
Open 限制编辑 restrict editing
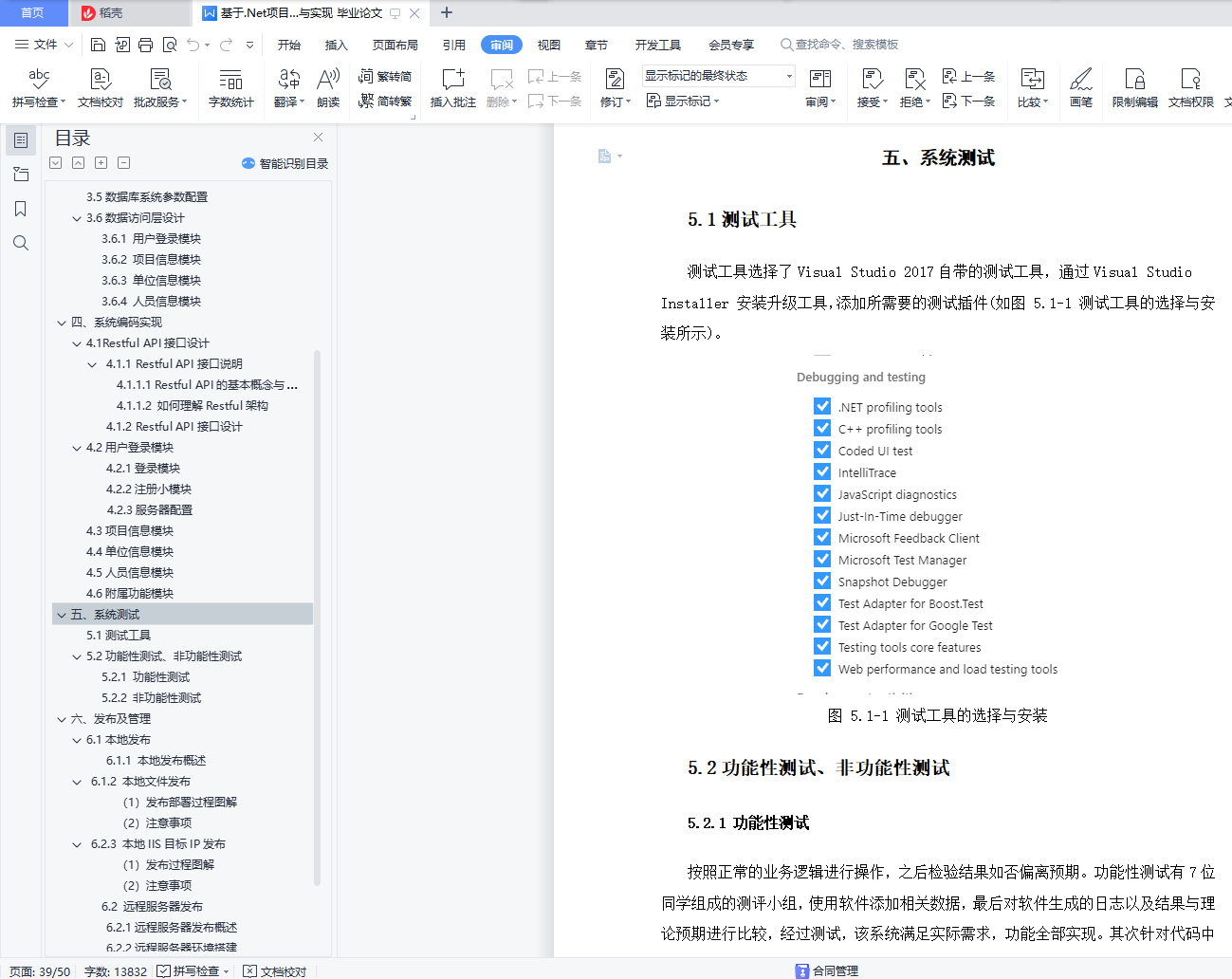click(x=1134, y=87)
